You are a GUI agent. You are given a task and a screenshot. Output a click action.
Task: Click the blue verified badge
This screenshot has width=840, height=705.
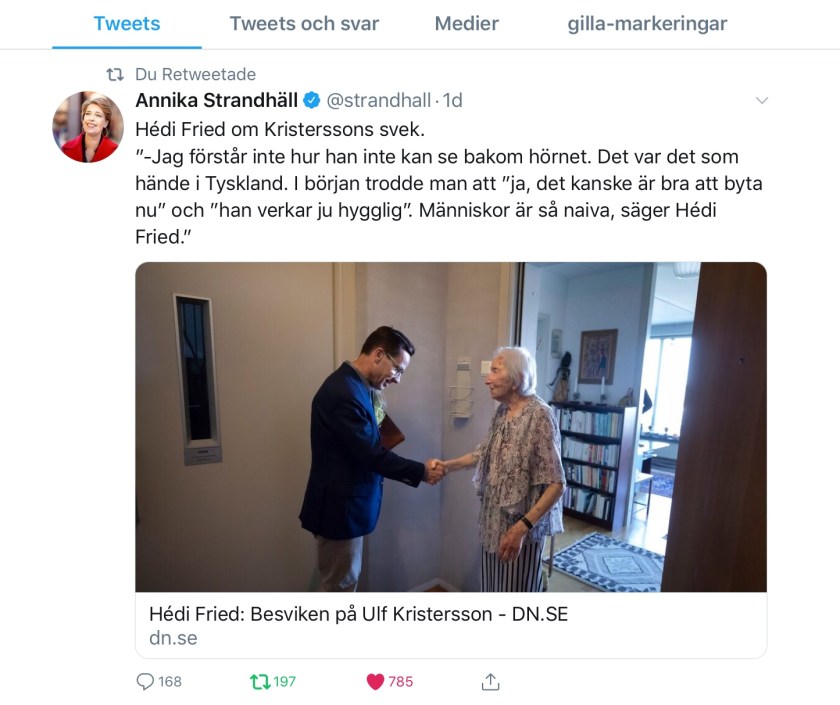(311, 100)
